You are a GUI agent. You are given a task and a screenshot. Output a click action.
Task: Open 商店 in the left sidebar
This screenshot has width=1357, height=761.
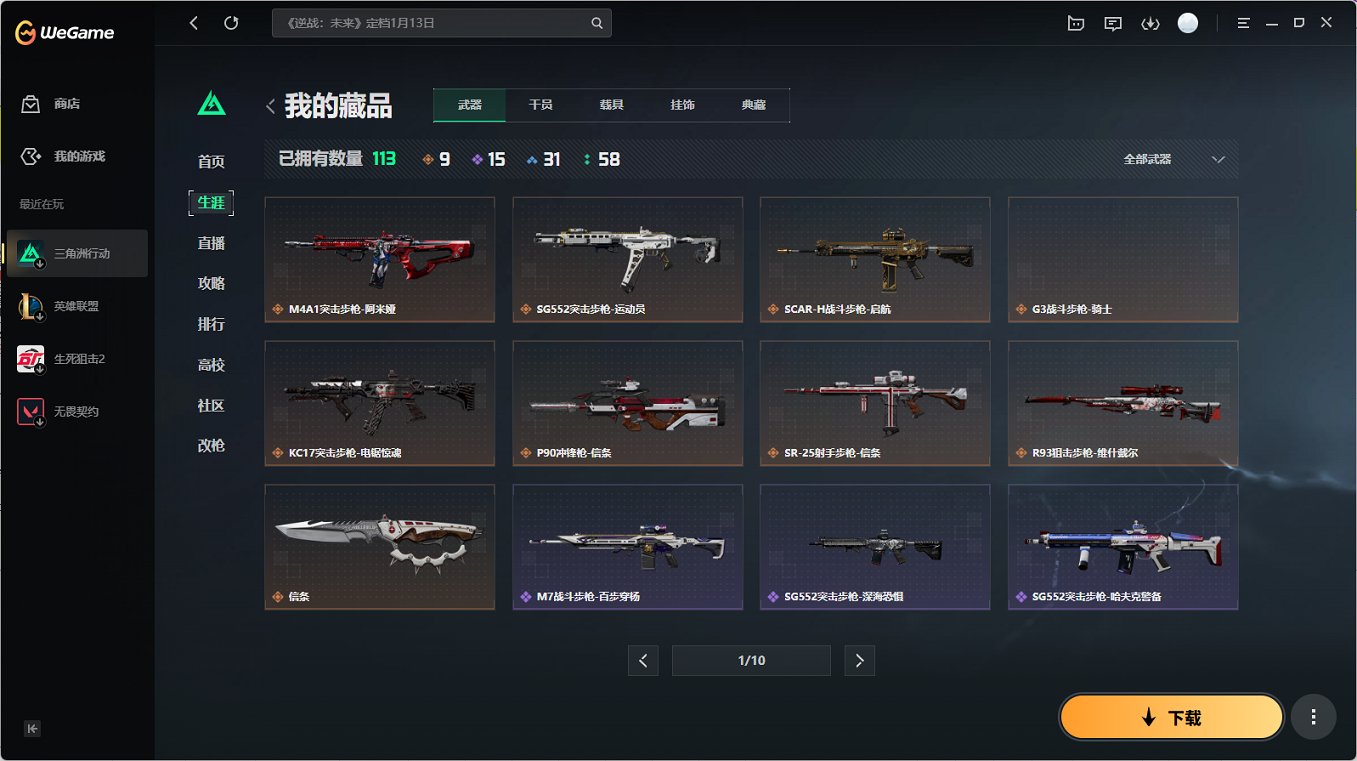click(x=66, y=104)
